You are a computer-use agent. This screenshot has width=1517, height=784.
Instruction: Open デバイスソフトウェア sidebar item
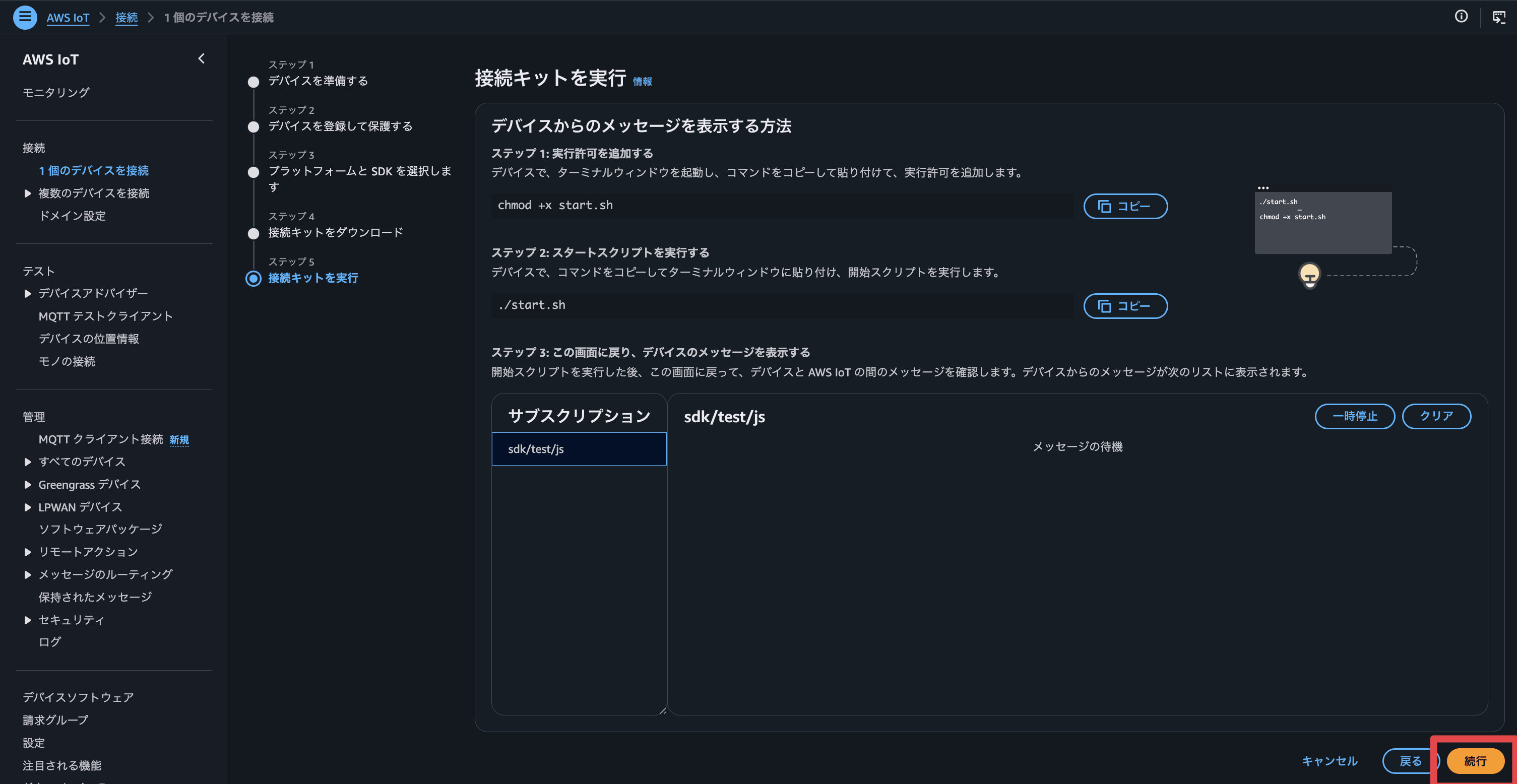(78, 697)
